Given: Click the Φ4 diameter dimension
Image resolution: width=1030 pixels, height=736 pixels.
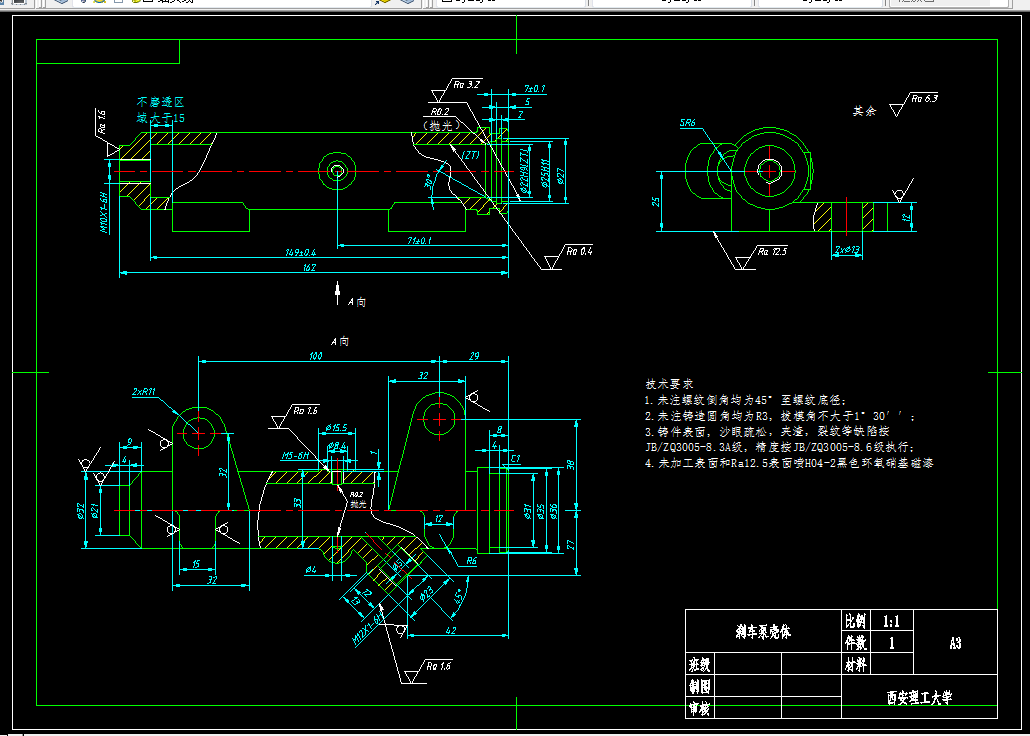Looking at the screenshot, I should tap(311, 570).
